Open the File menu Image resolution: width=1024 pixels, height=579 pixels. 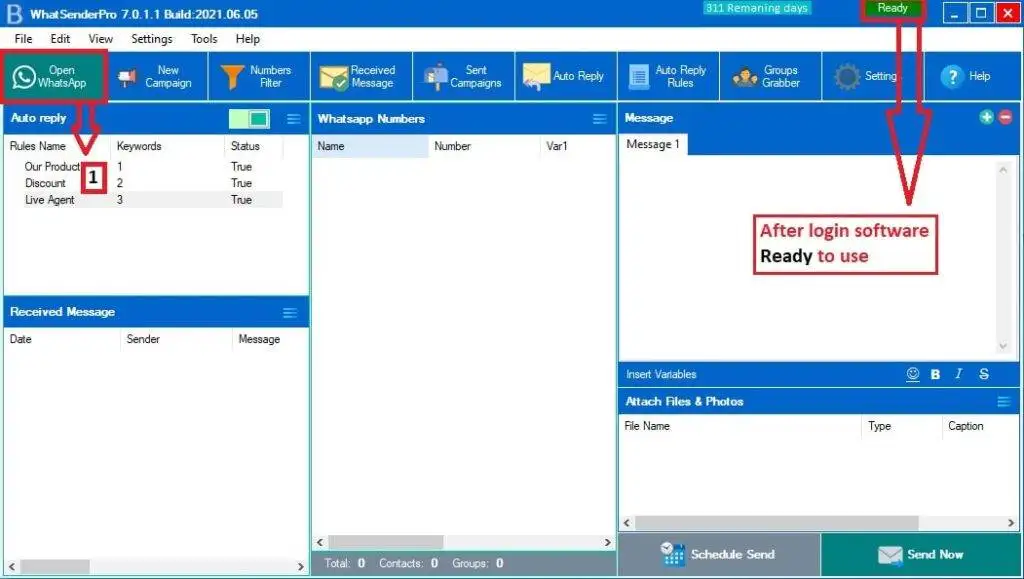pyautogui.click(x=23, y=39)
